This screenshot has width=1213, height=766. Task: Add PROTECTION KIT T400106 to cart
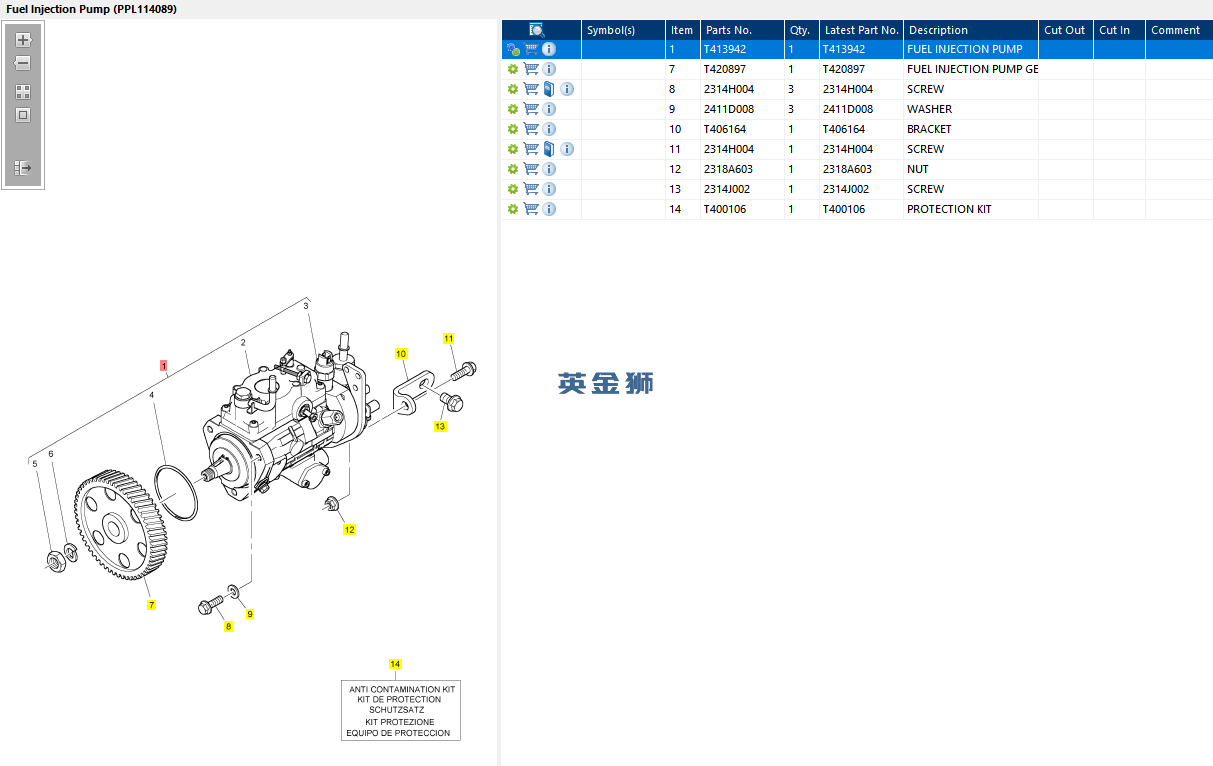tap(531, 209)
